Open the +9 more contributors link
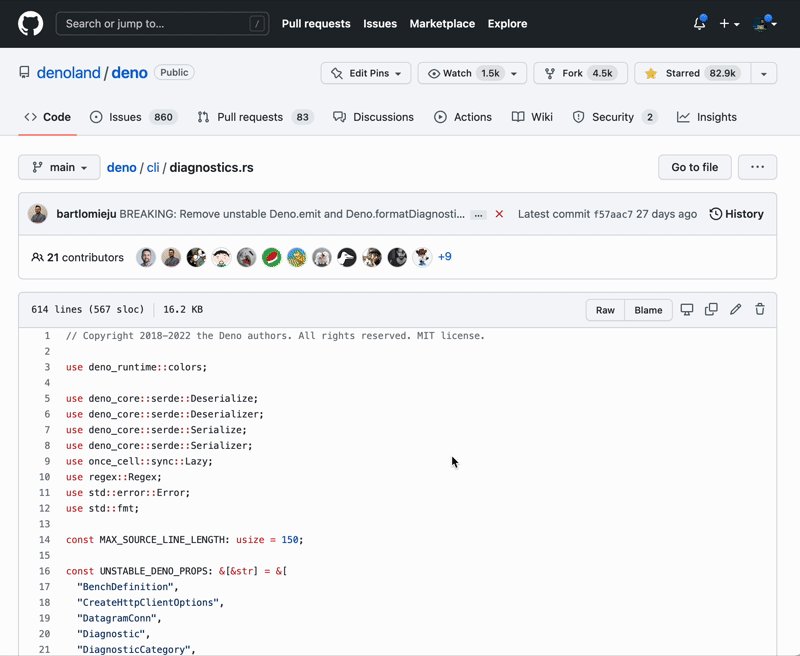 pos(444,257)
